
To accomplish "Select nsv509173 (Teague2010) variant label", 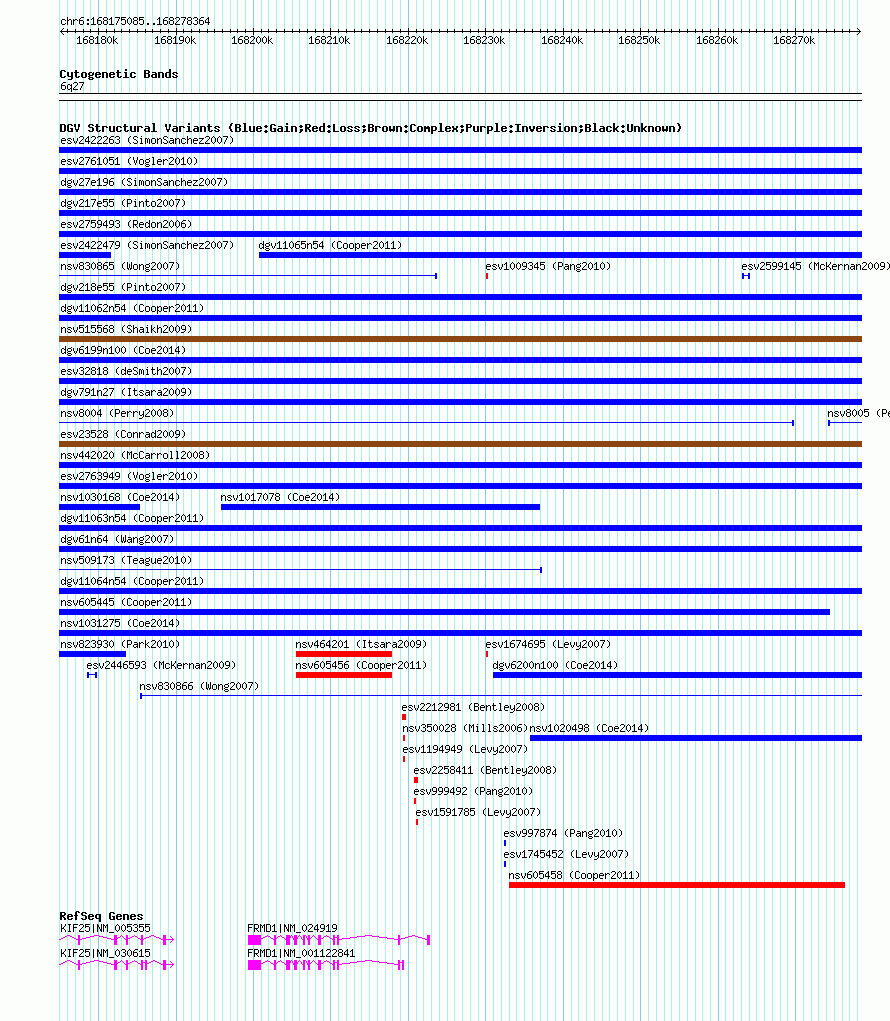I will 126,560.
